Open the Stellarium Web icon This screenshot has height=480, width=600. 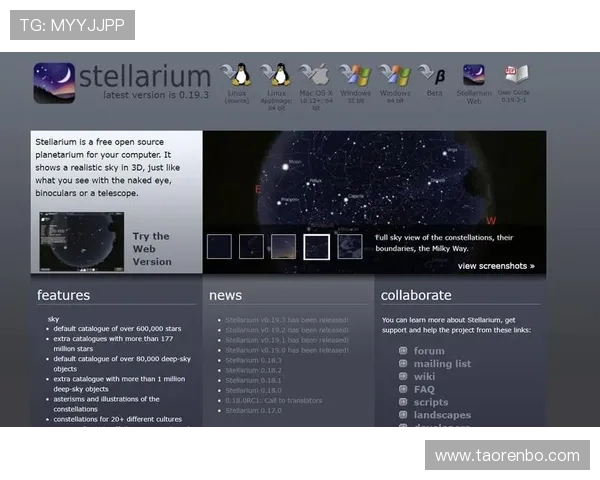click(x=474, y=75)
